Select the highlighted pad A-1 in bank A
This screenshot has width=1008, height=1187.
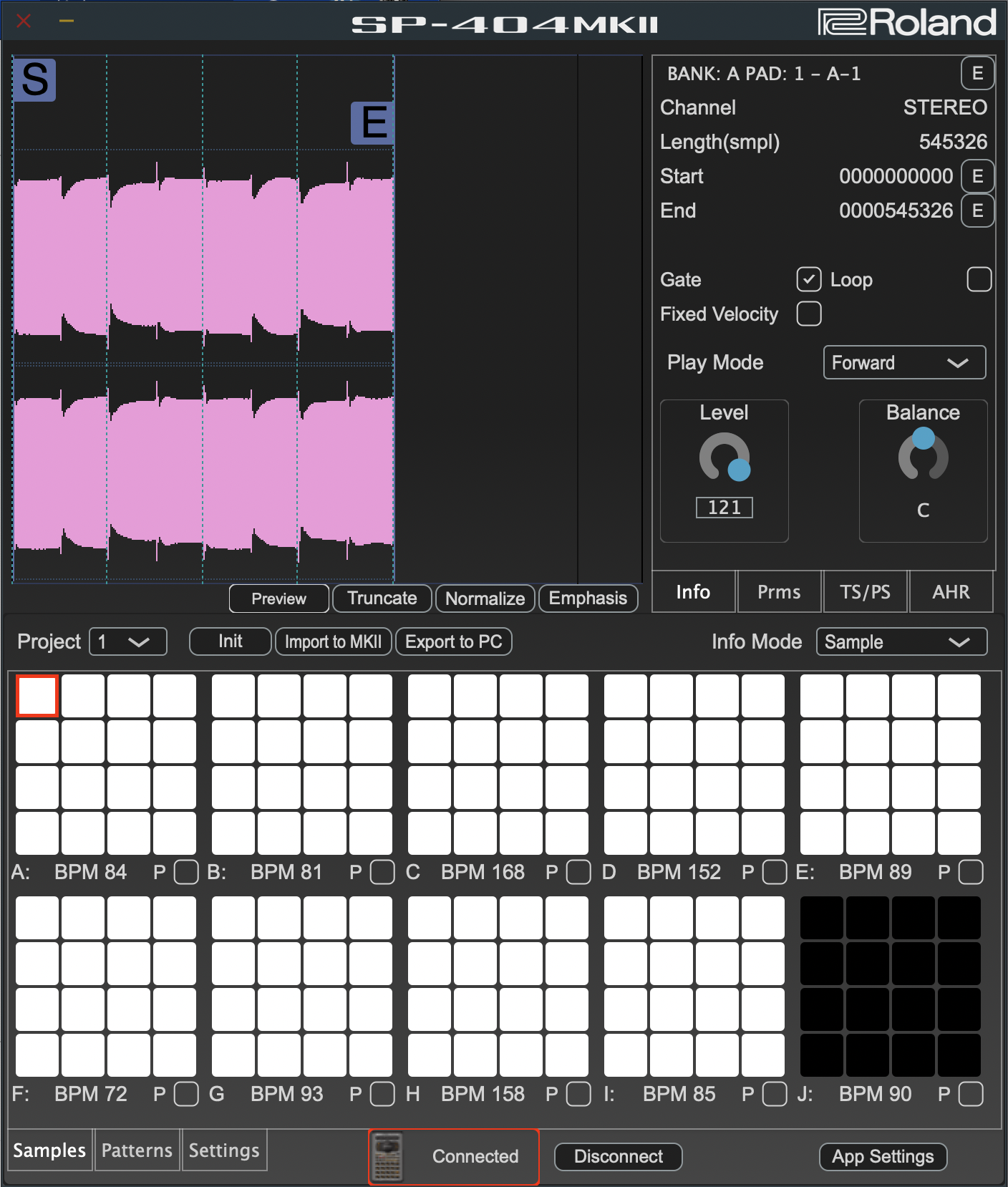37,696
